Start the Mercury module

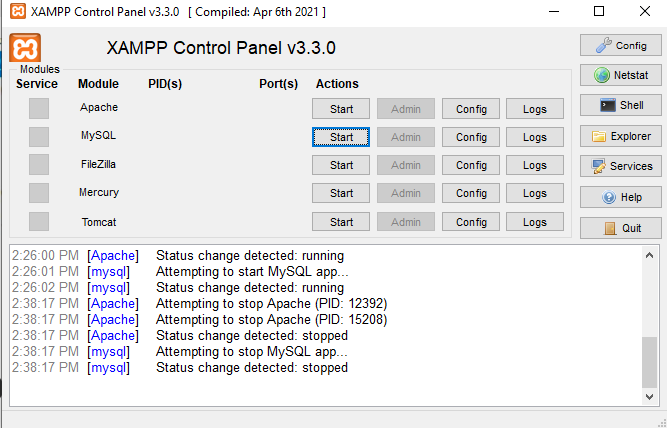click(341, 193)
